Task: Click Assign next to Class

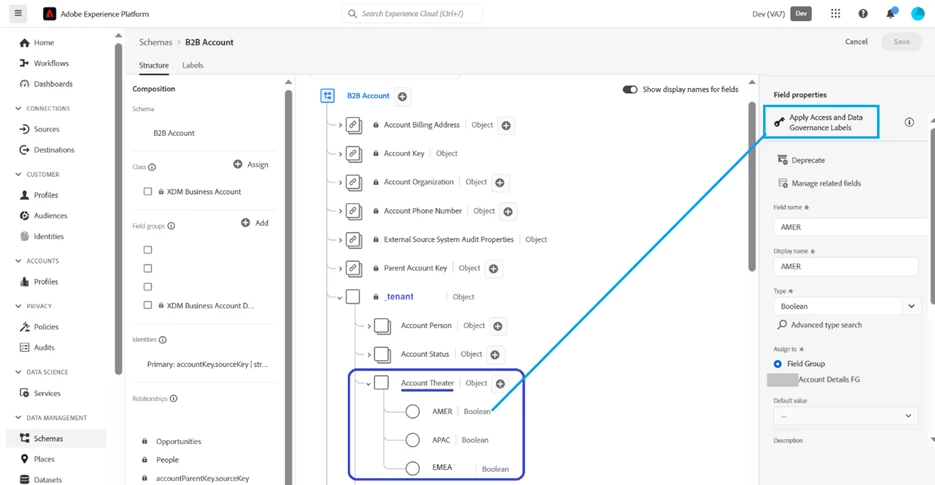Action: tap(251, 165)
